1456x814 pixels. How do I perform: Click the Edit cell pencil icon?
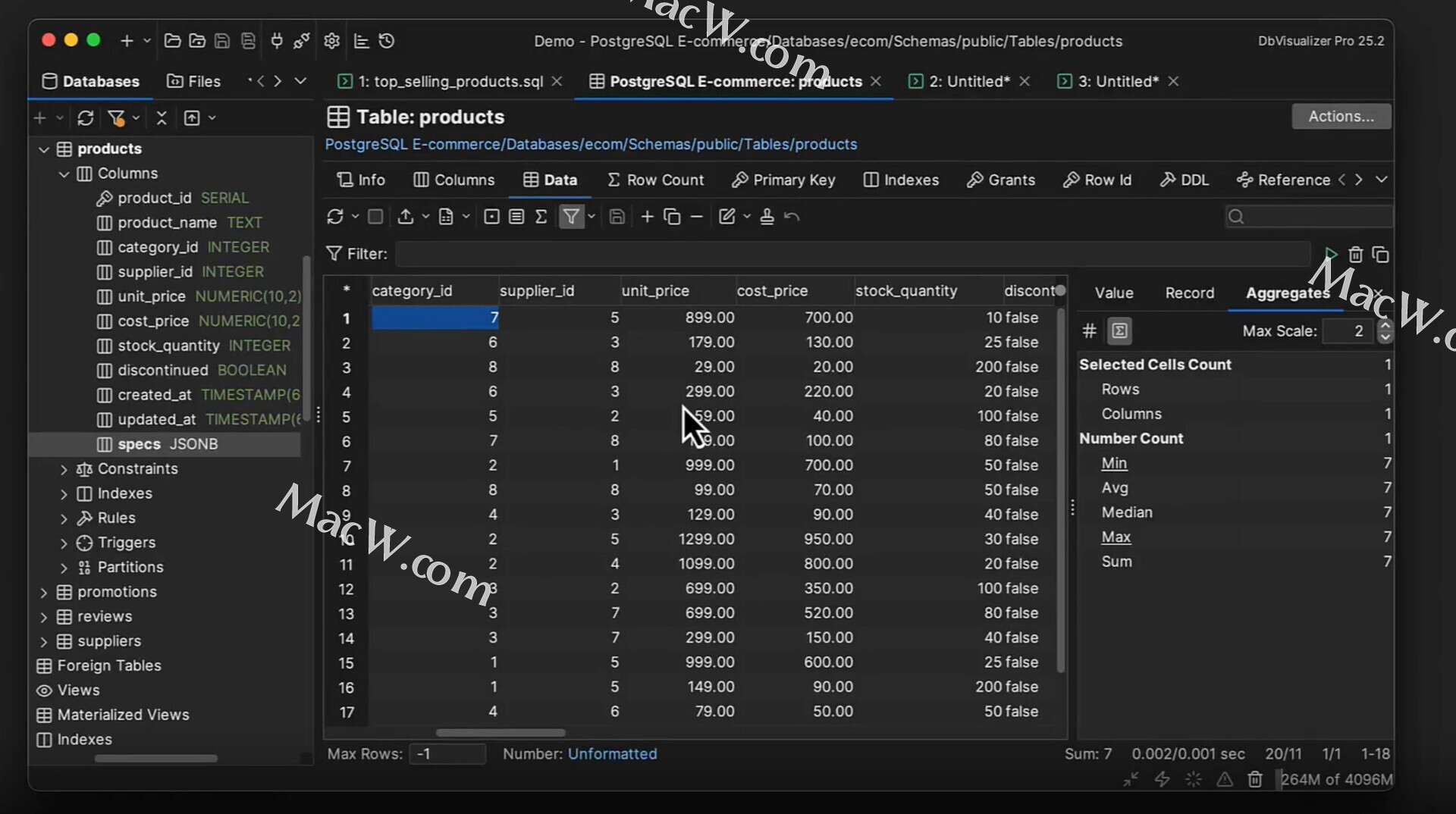click(726, 217)
